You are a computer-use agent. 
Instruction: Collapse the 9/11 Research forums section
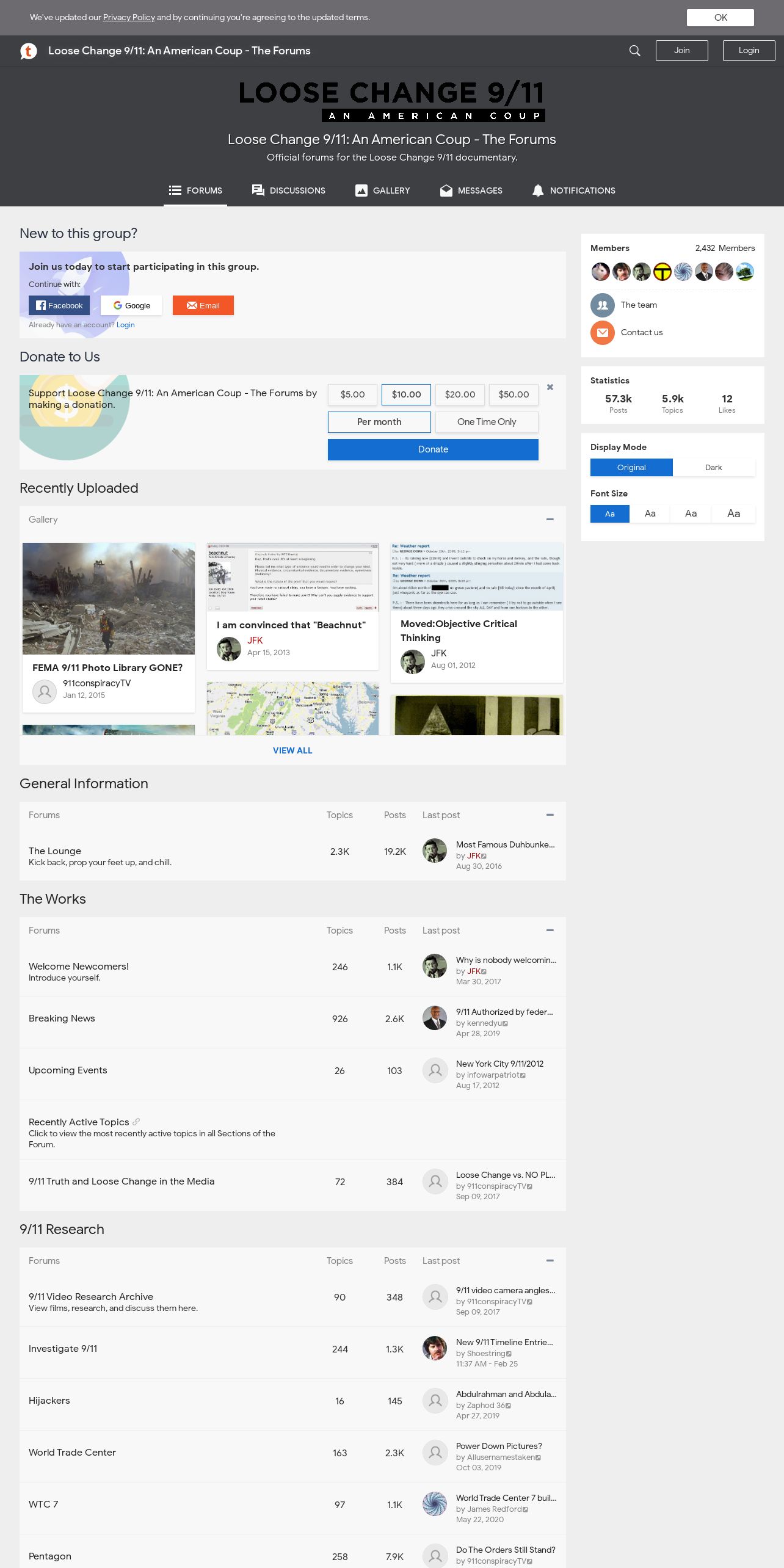pyautogui.click(x=550, y=1261)
